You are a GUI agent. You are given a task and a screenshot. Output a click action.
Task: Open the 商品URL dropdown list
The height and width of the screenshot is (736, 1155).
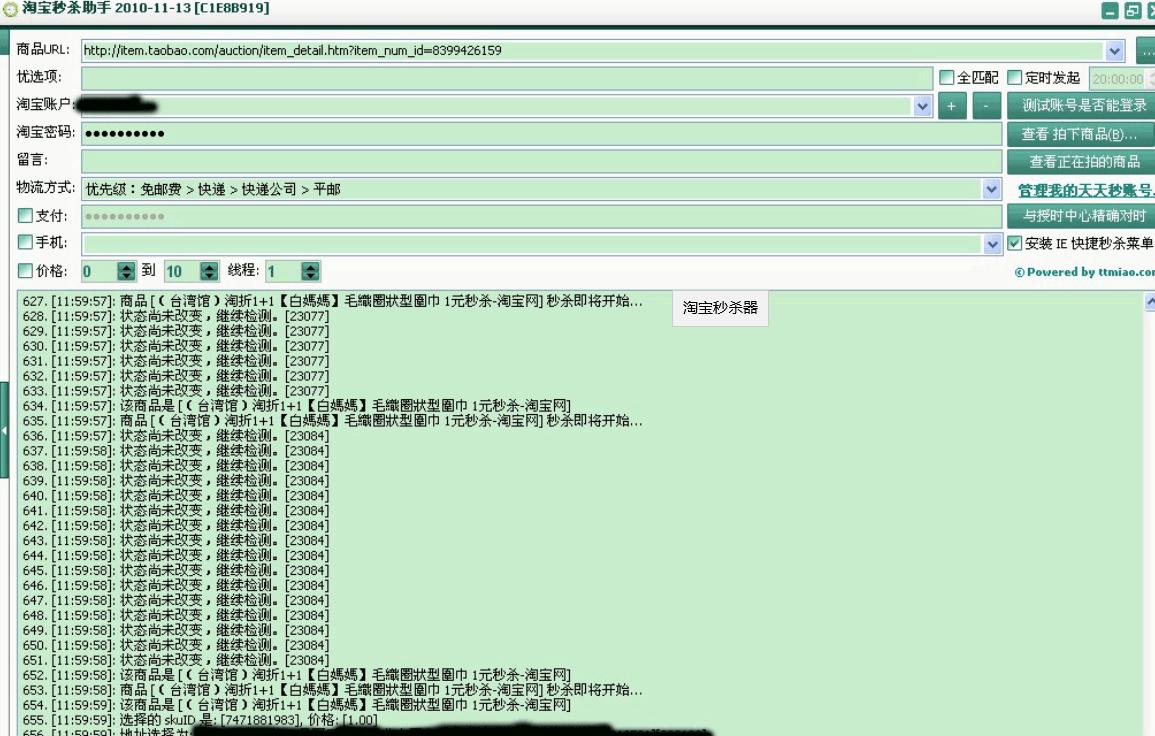[1114, 51]
